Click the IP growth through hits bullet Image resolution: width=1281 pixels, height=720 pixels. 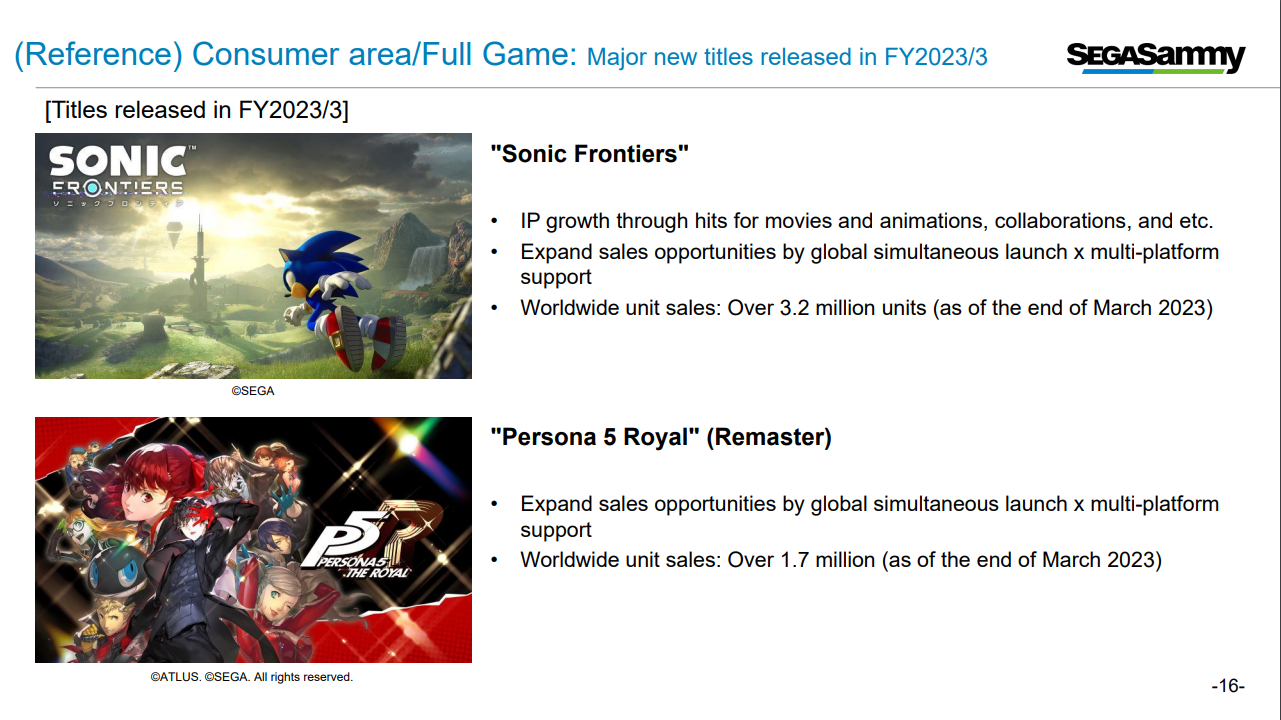pyautogui.click(x=866, y=221)
